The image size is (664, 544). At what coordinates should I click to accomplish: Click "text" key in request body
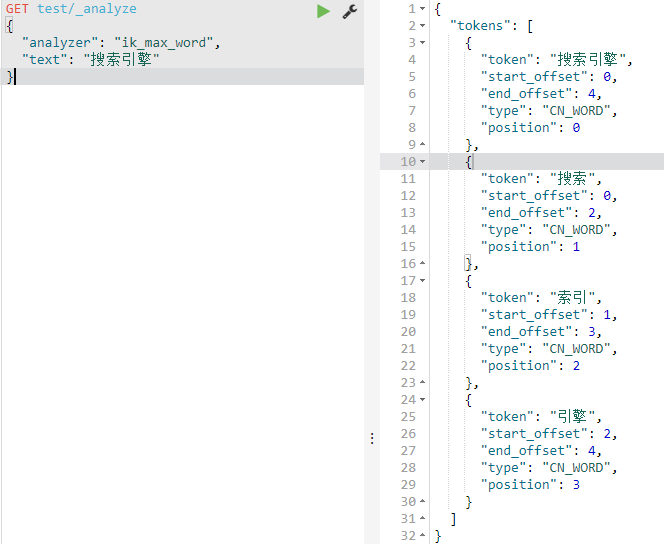click(x=44, y=60)
